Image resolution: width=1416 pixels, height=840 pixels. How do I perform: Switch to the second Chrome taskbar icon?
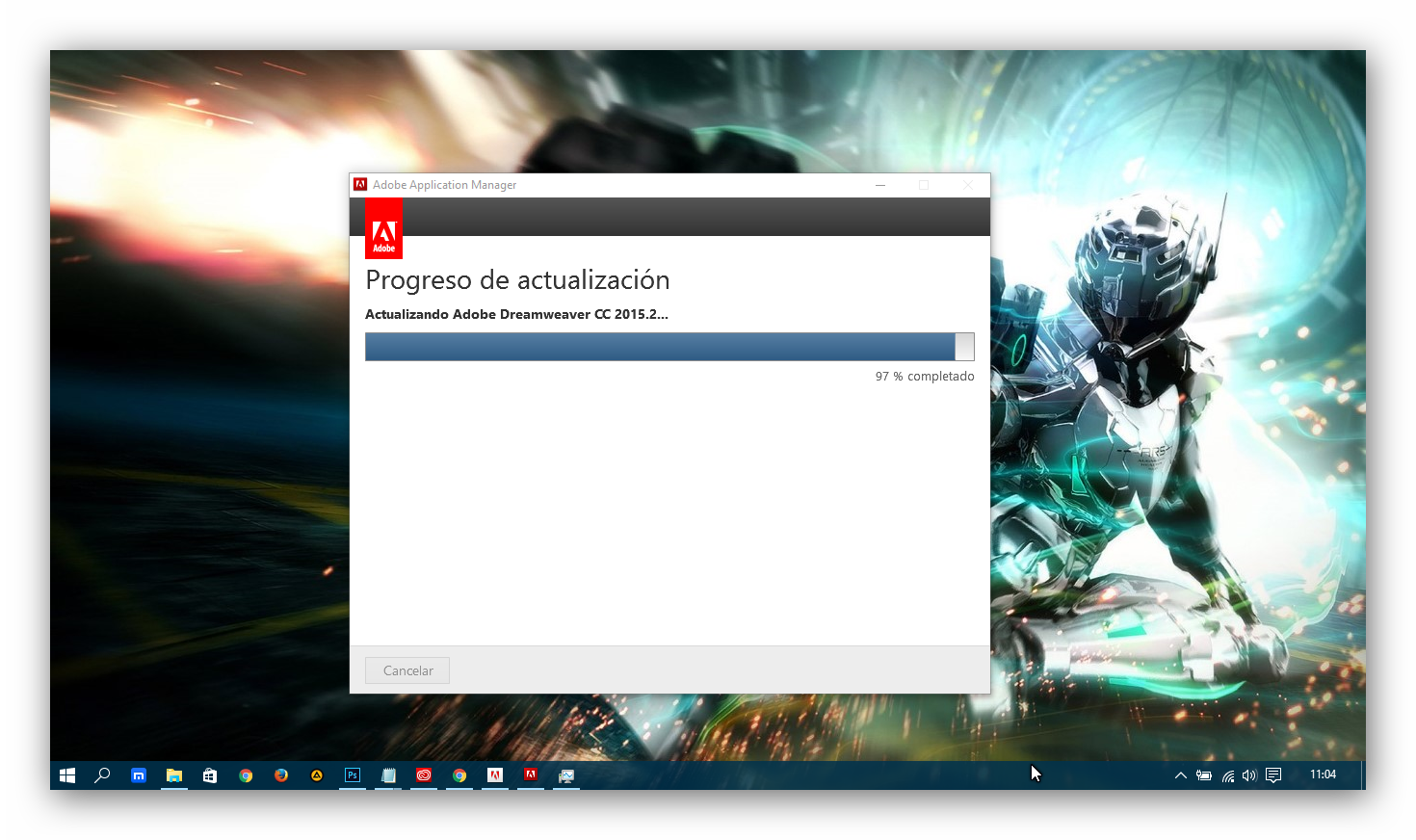pyautogui.click(x=459, y=775)
